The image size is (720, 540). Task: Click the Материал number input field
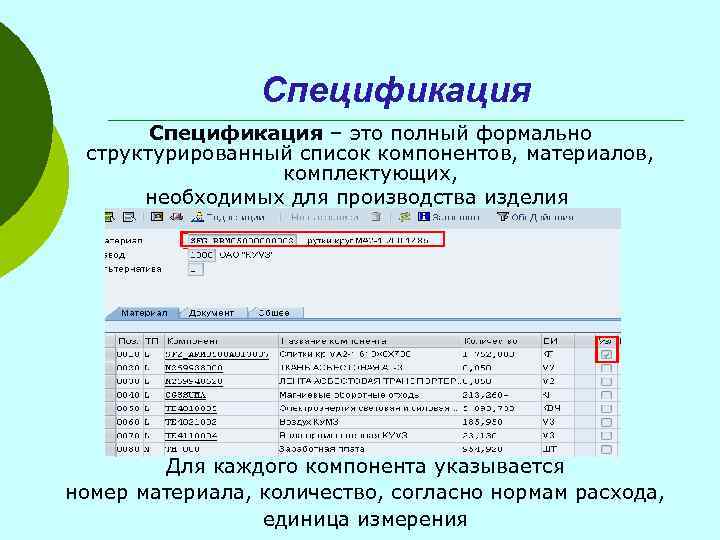click(242, 240)
